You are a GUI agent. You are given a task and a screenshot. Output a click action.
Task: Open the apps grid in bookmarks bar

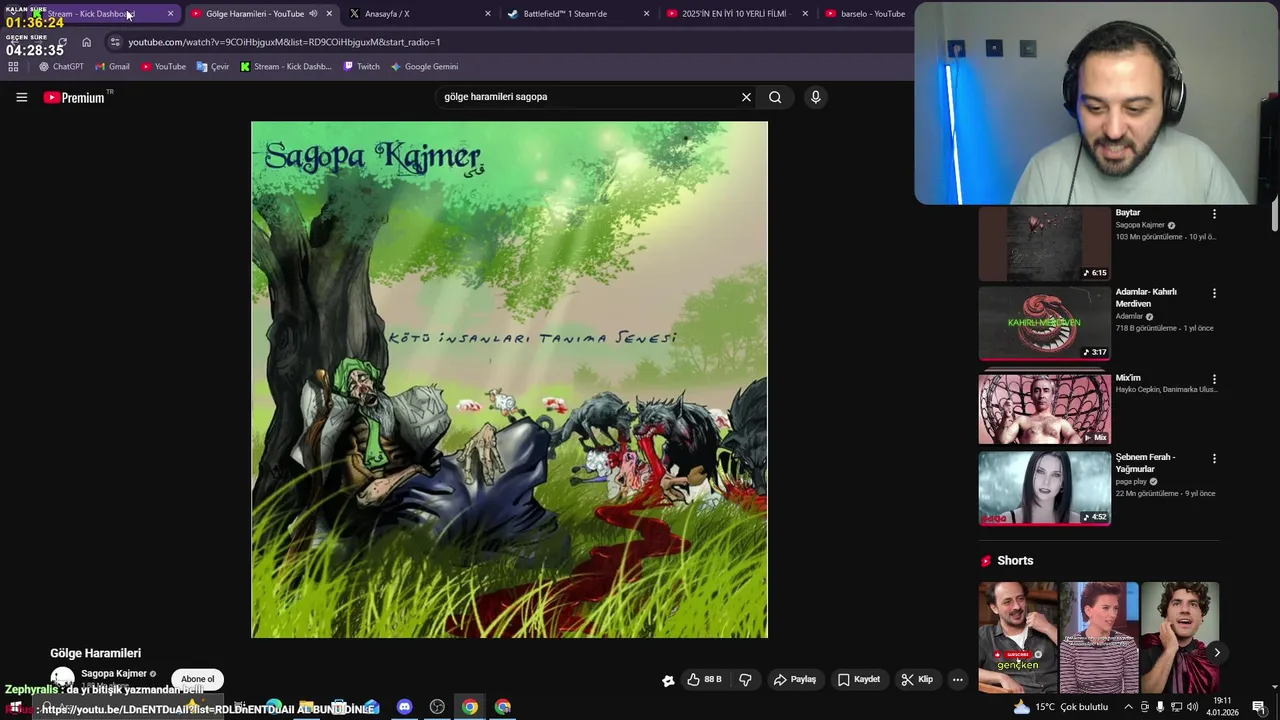13,67
